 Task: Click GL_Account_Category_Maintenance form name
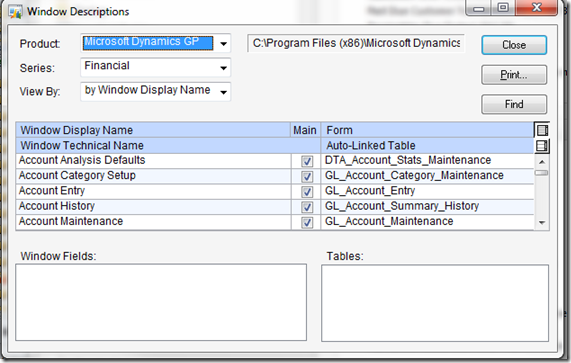[x=414, y=175]
